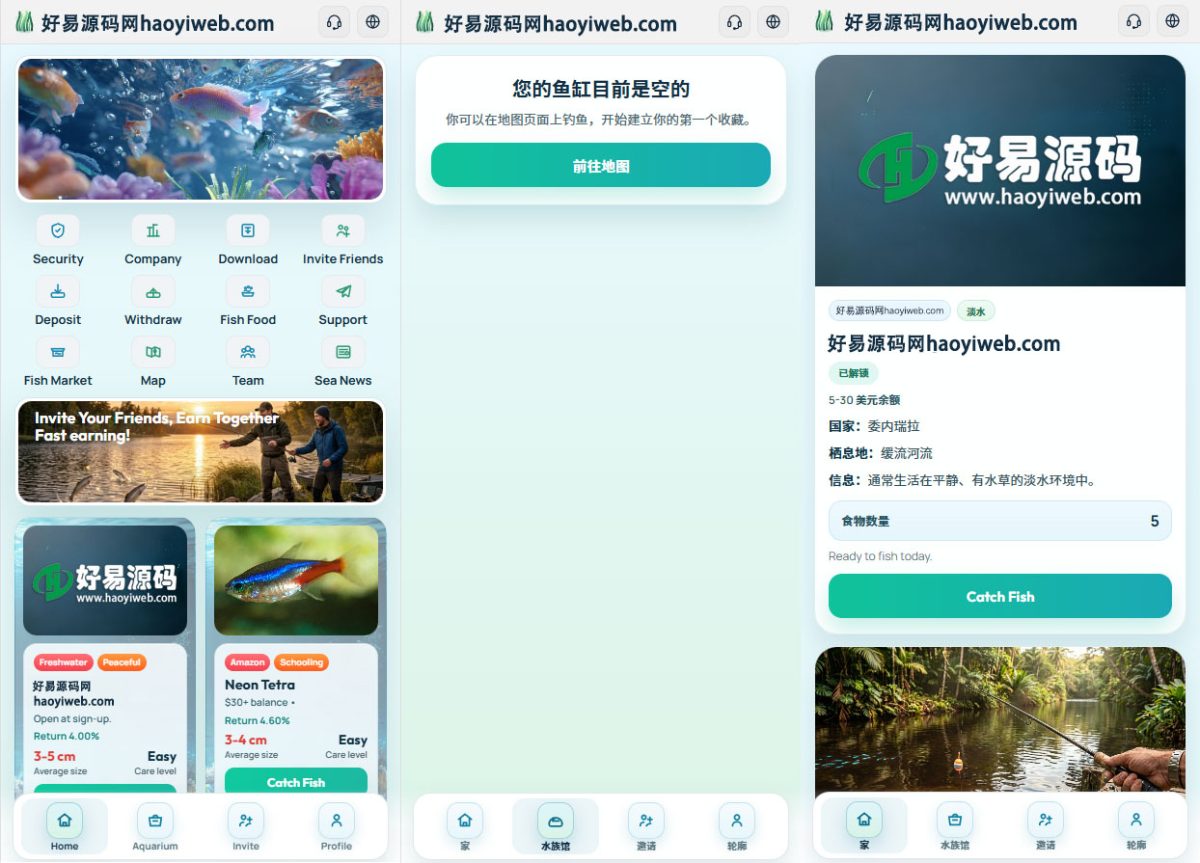The width and height of the screenshot is (1200, 863).
Task: Switch to Invite tab in left screen
Action: coord(246,827)
